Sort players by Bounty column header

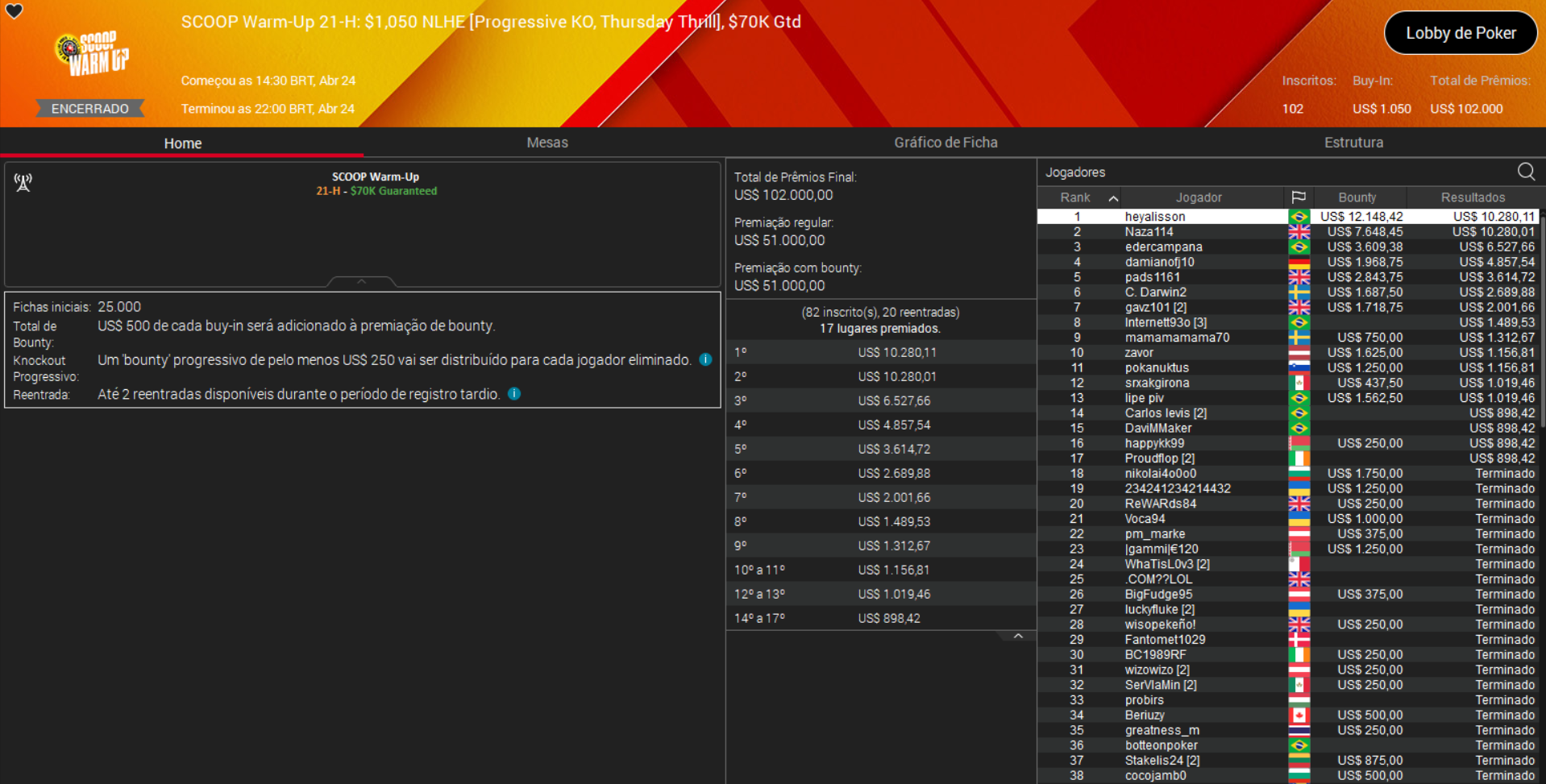coord(1357,197)
